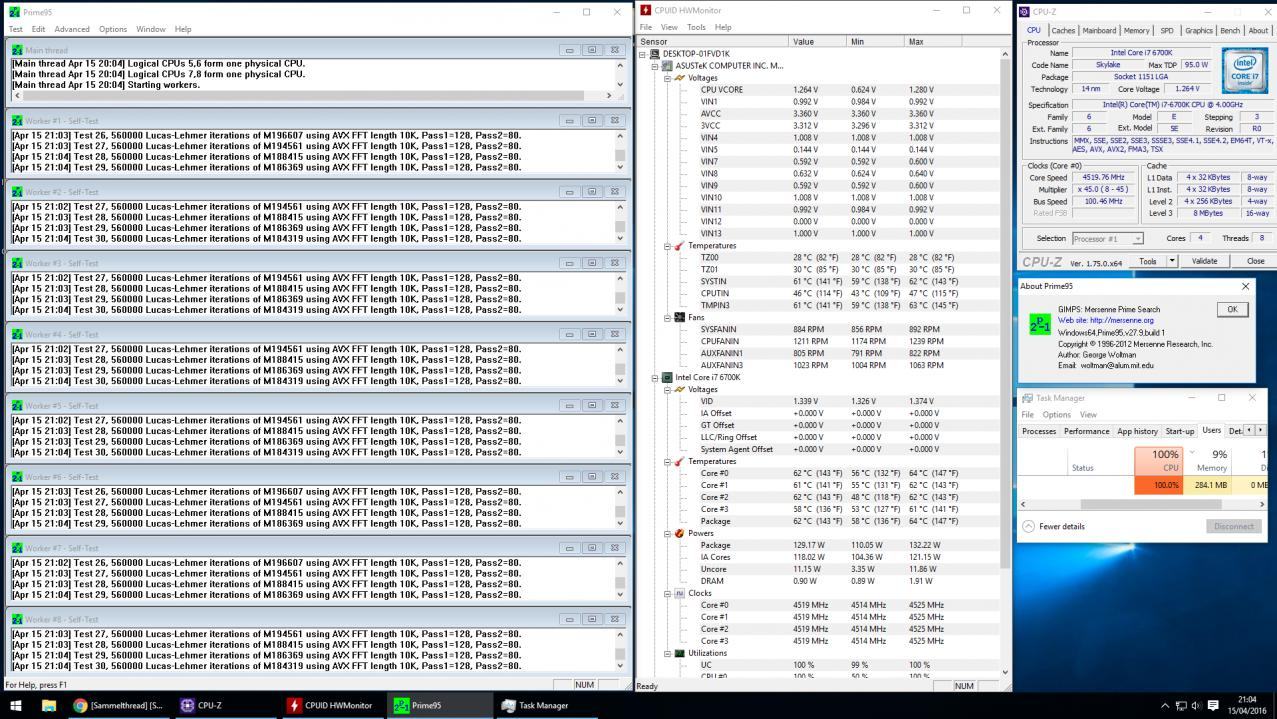Collapse the Utilizations group
The height and width of the screenshot is (719, 1277).
pos(668,654)
